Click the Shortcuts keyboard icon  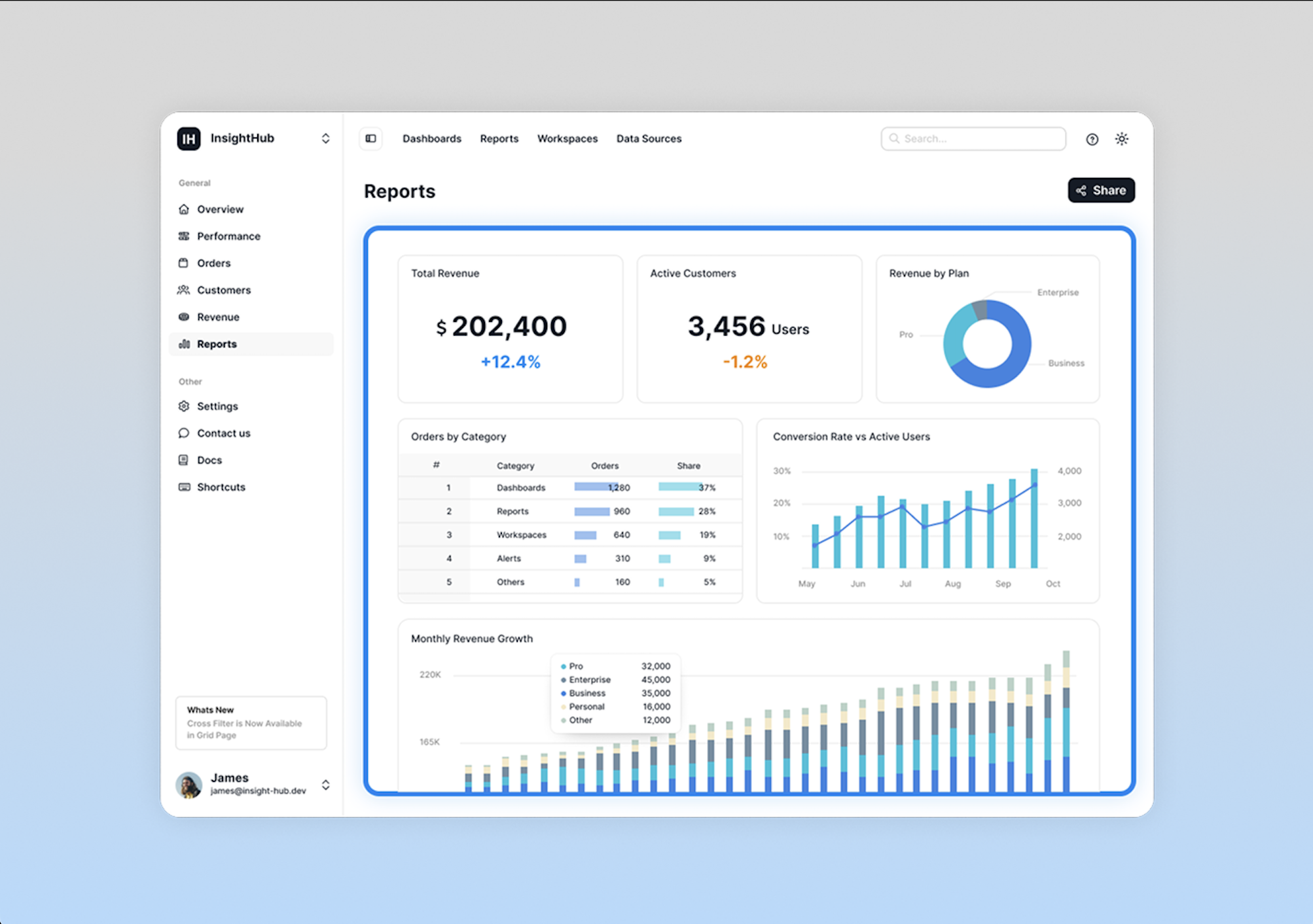click(184, 487)
